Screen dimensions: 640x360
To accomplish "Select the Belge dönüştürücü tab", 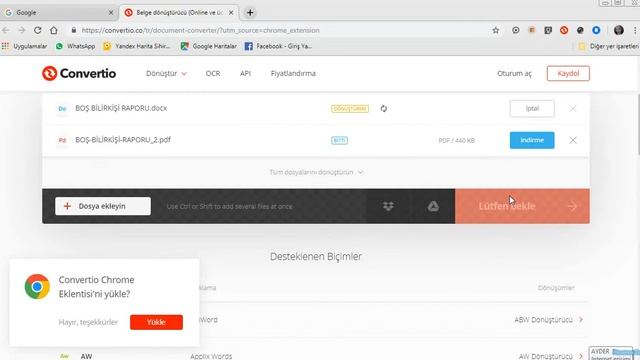I will tap(179, 13).
